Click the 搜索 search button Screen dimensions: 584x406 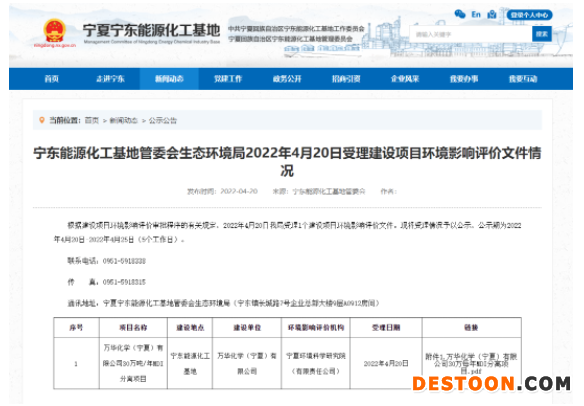[542, 34]
